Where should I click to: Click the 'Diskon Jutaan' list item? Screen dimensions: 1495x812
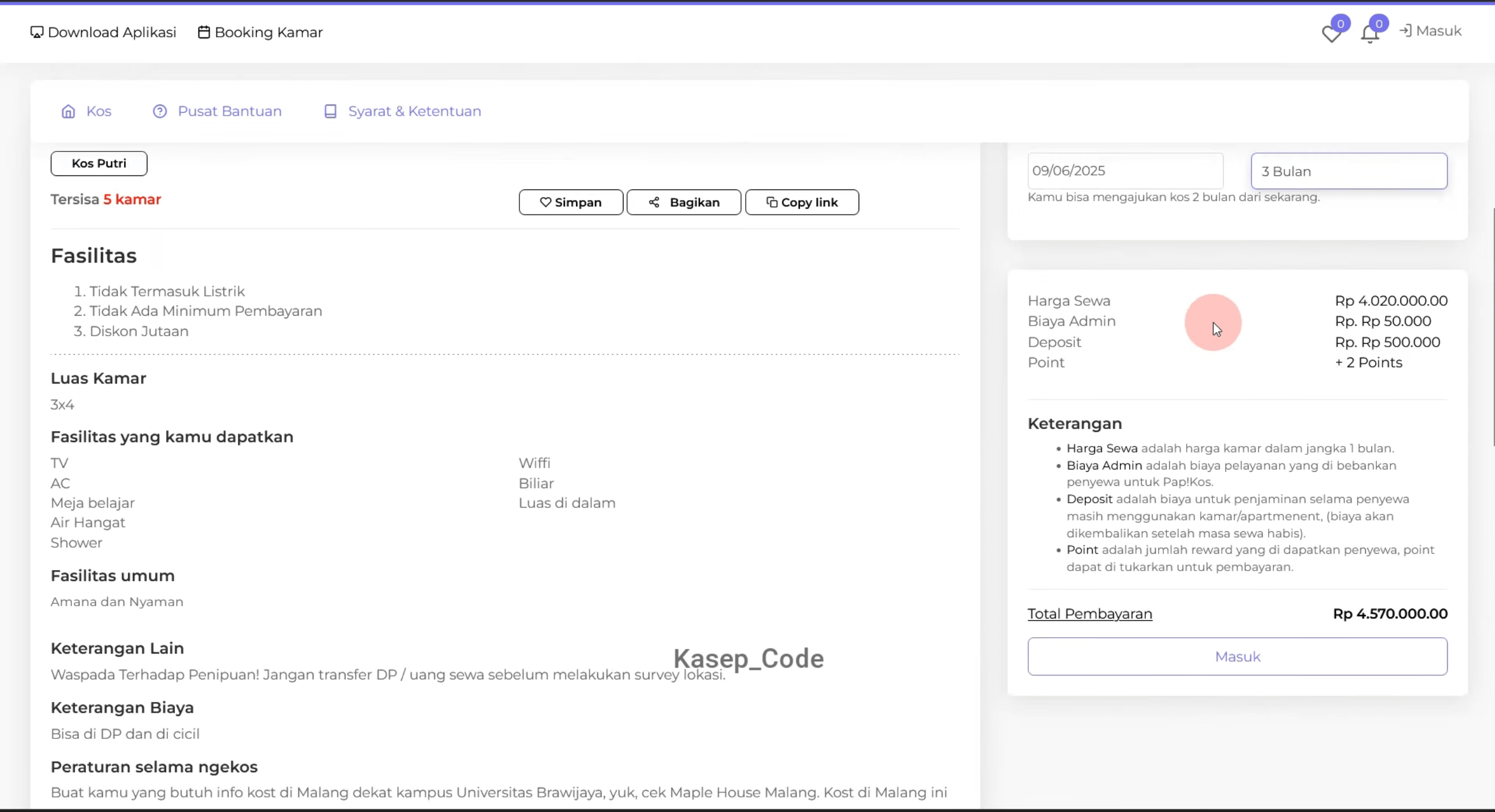(139, 331)
